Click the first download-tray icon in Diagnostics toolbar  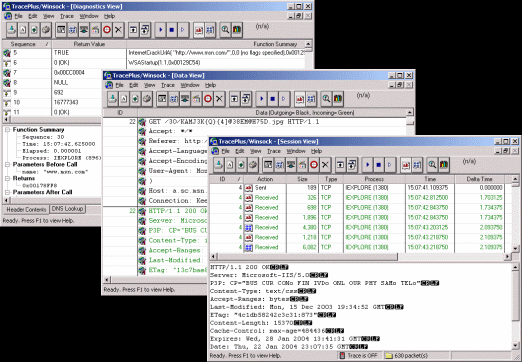(x=12, y=30)
